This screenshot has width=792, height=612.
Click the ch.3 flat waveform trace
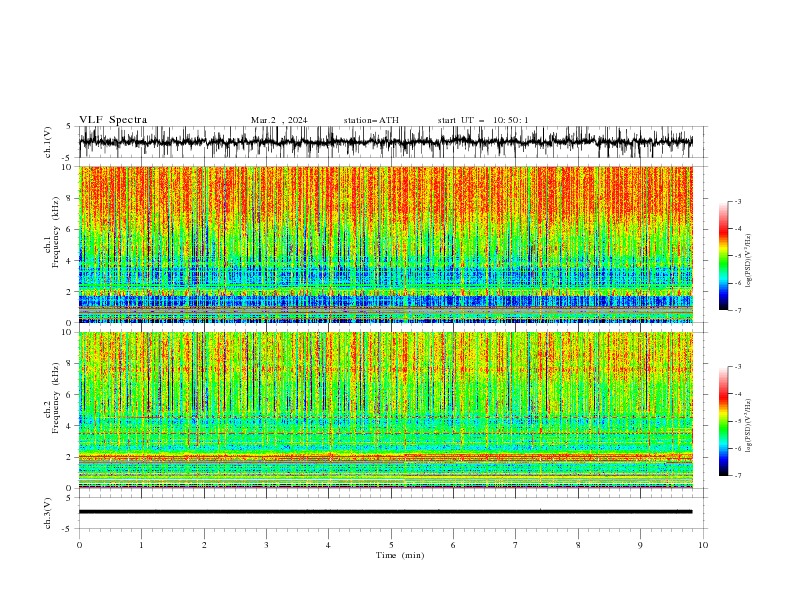(385, 512)
